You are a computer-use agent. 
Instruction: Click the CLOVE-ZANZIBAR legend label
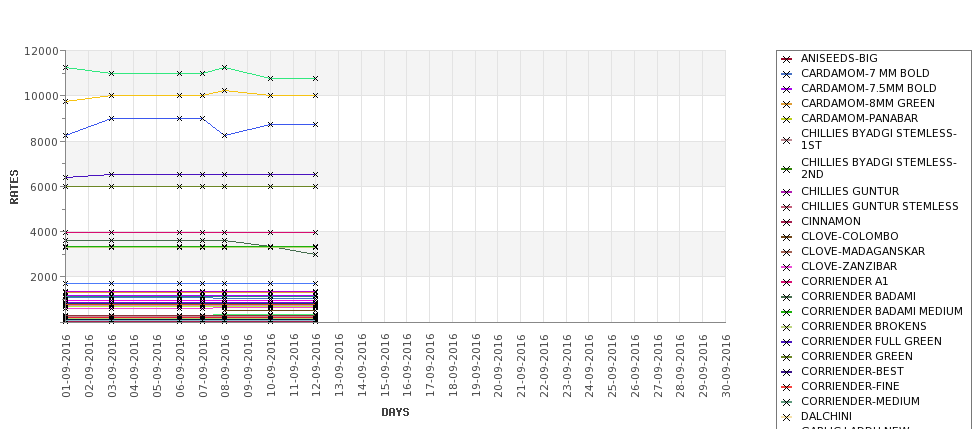pos(849,266)
